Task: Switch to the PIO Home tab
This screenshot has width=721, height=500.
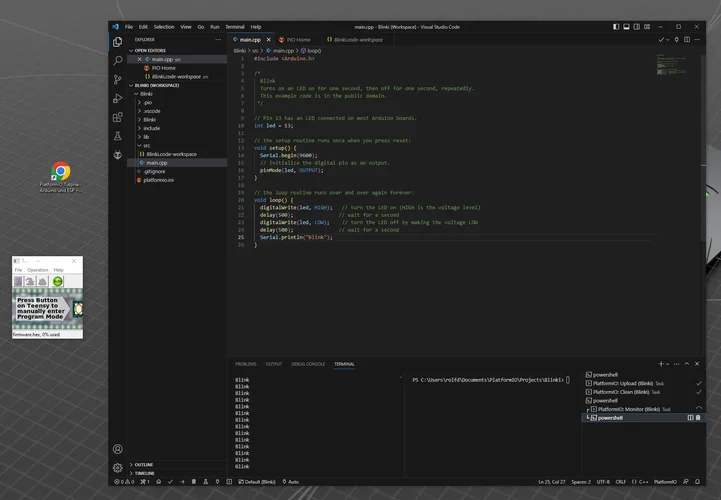Action: (299, 39)
